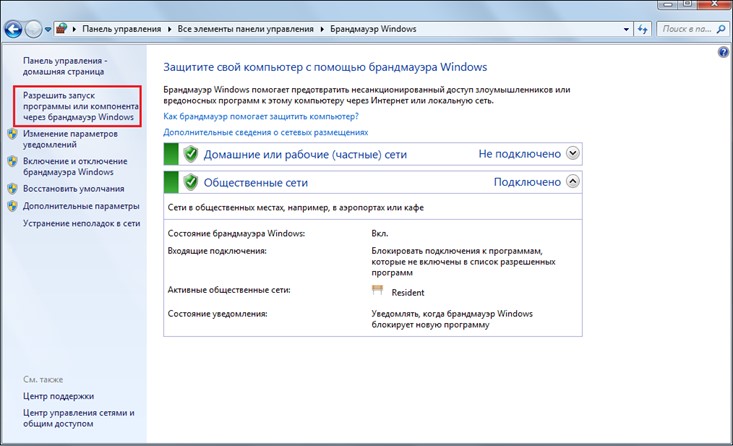Click the 'Вкл.' firewall state value
This screenshot has width=733, height=446.
pos(380,233)
